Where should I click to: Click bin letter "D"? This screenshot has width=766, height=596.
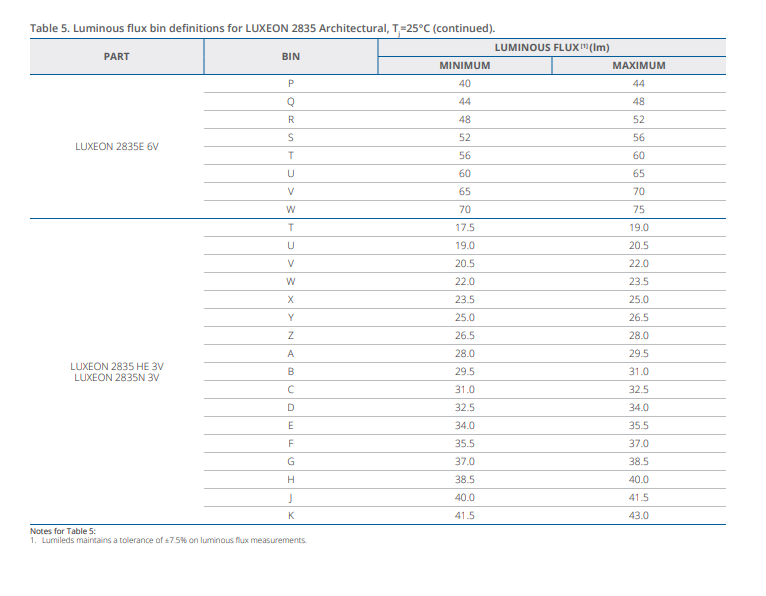pos(291,408)
